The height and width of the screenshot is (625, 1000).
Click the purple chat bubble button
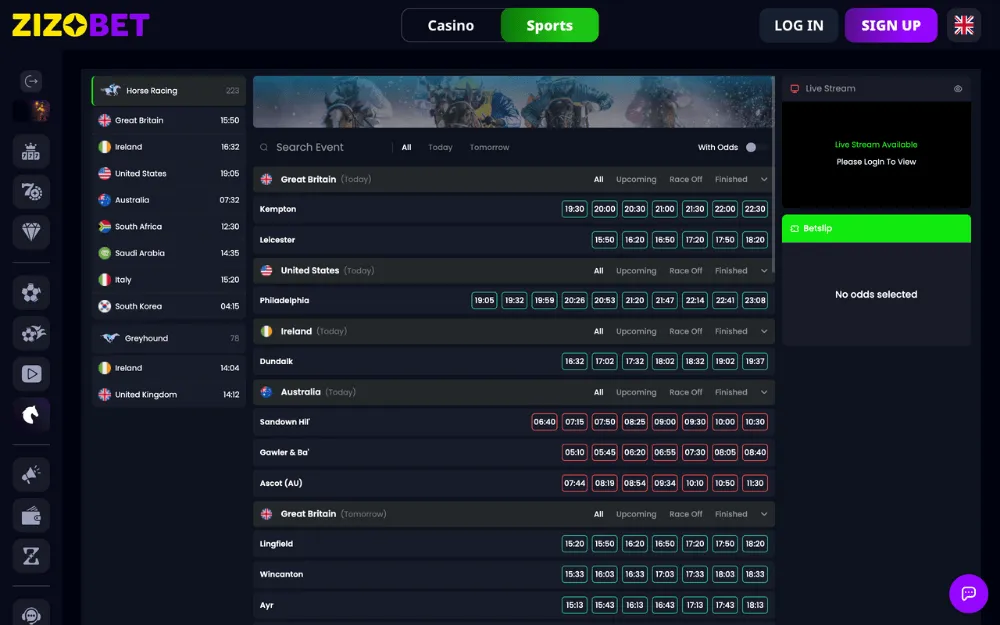[x=968, y=593]
